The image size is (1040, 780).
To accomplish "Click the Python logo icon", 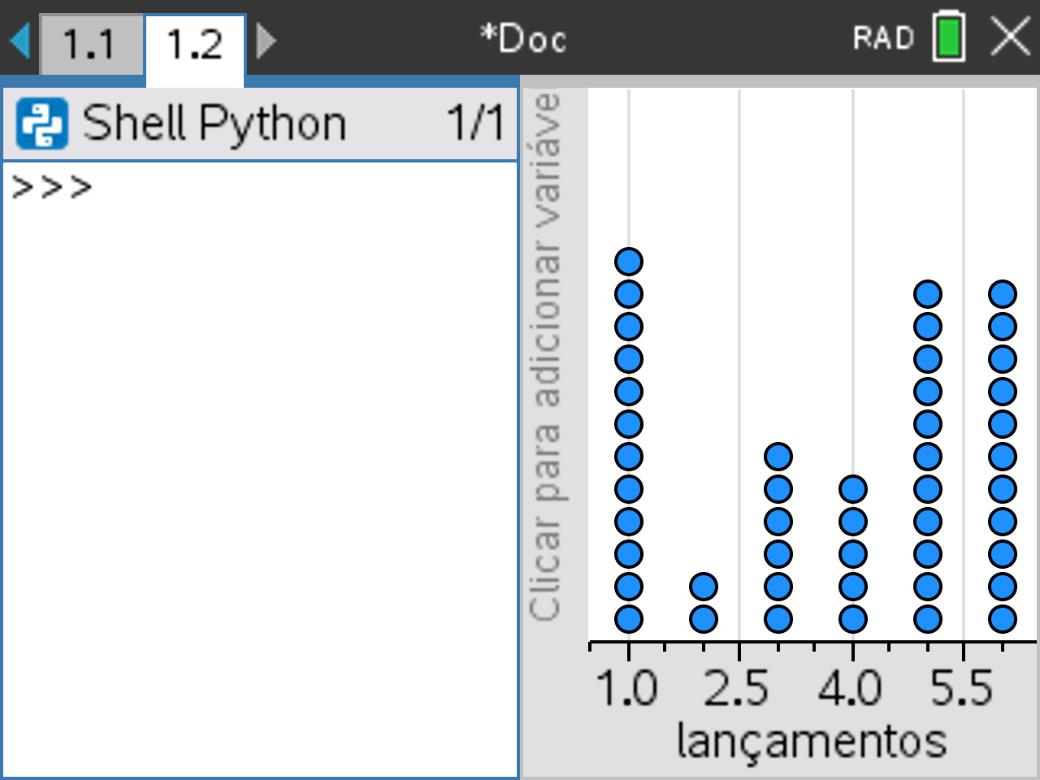I will (42, 123).
